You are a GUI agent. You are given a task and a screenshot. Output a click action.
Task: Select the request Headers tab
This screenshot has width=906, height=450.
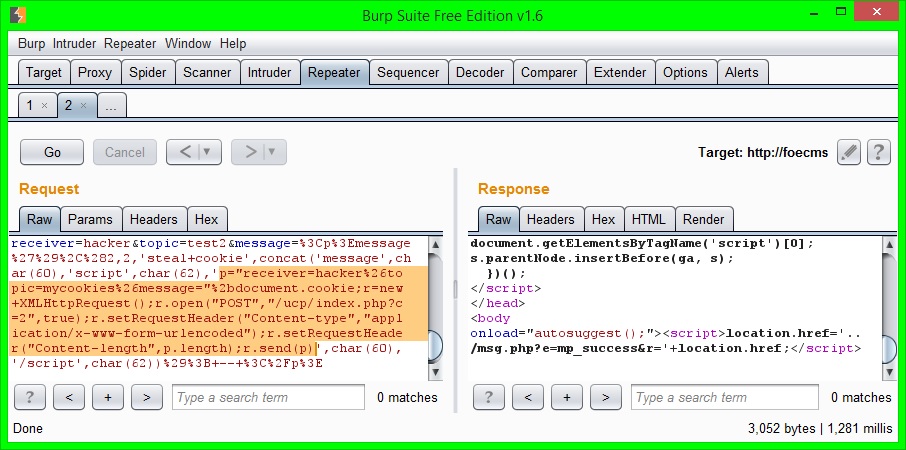pos(154,220)
